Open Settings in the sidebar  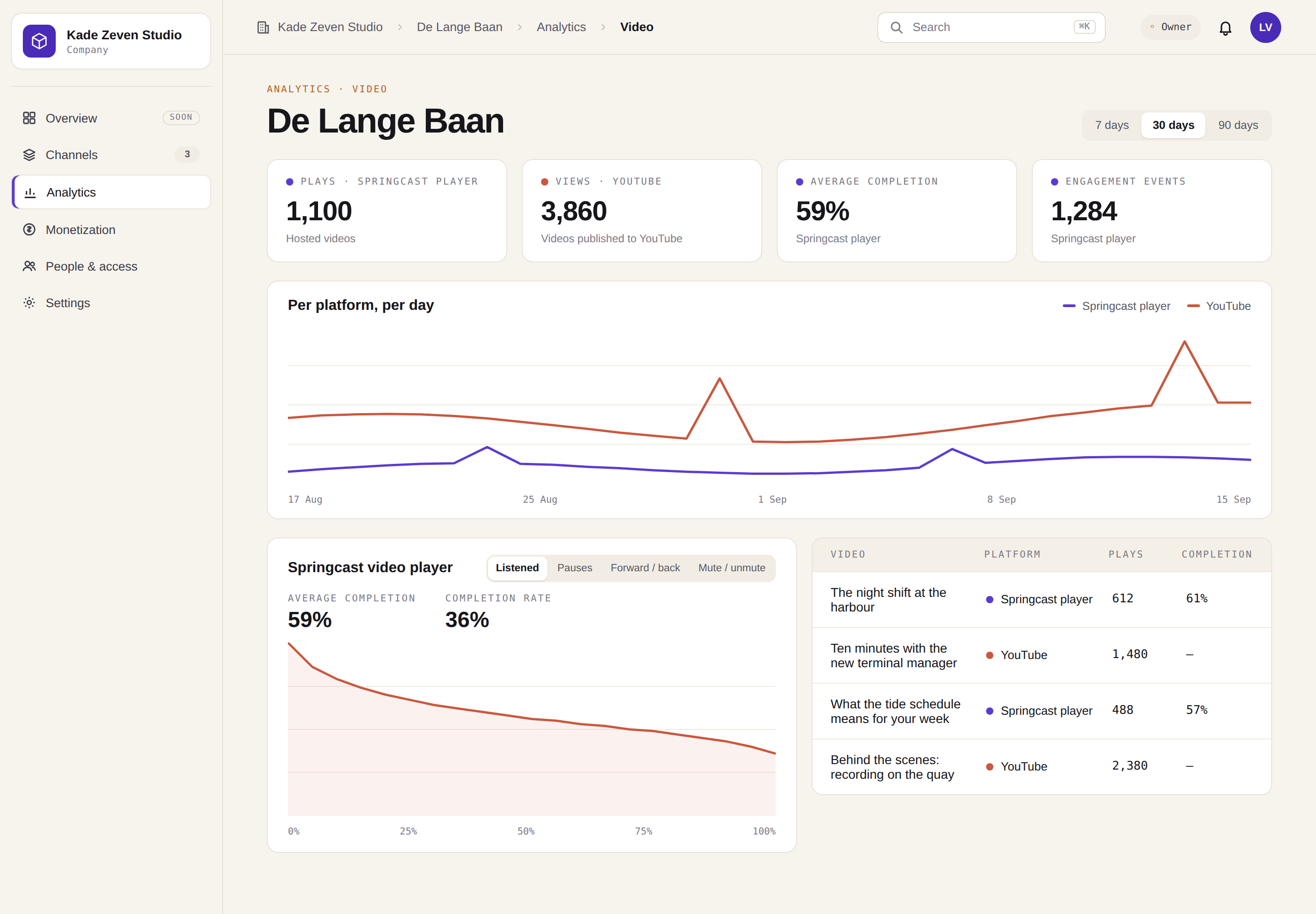click(x=111, y=303)
